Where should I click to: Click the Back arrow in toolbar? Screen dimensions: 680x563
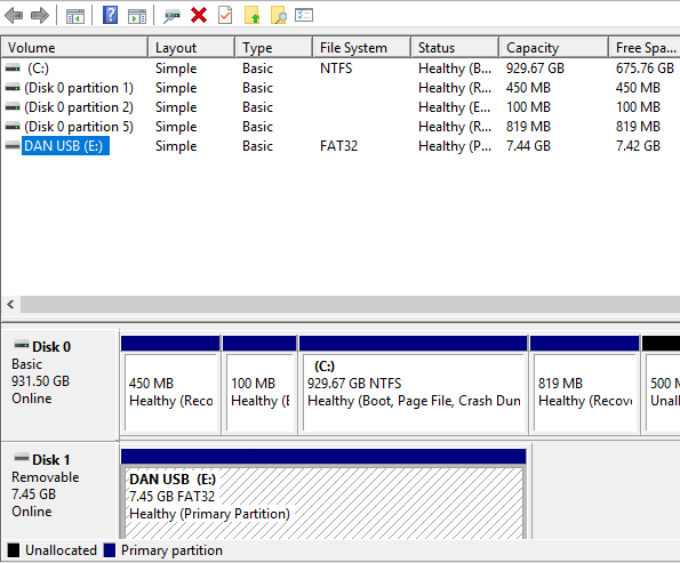14,15
